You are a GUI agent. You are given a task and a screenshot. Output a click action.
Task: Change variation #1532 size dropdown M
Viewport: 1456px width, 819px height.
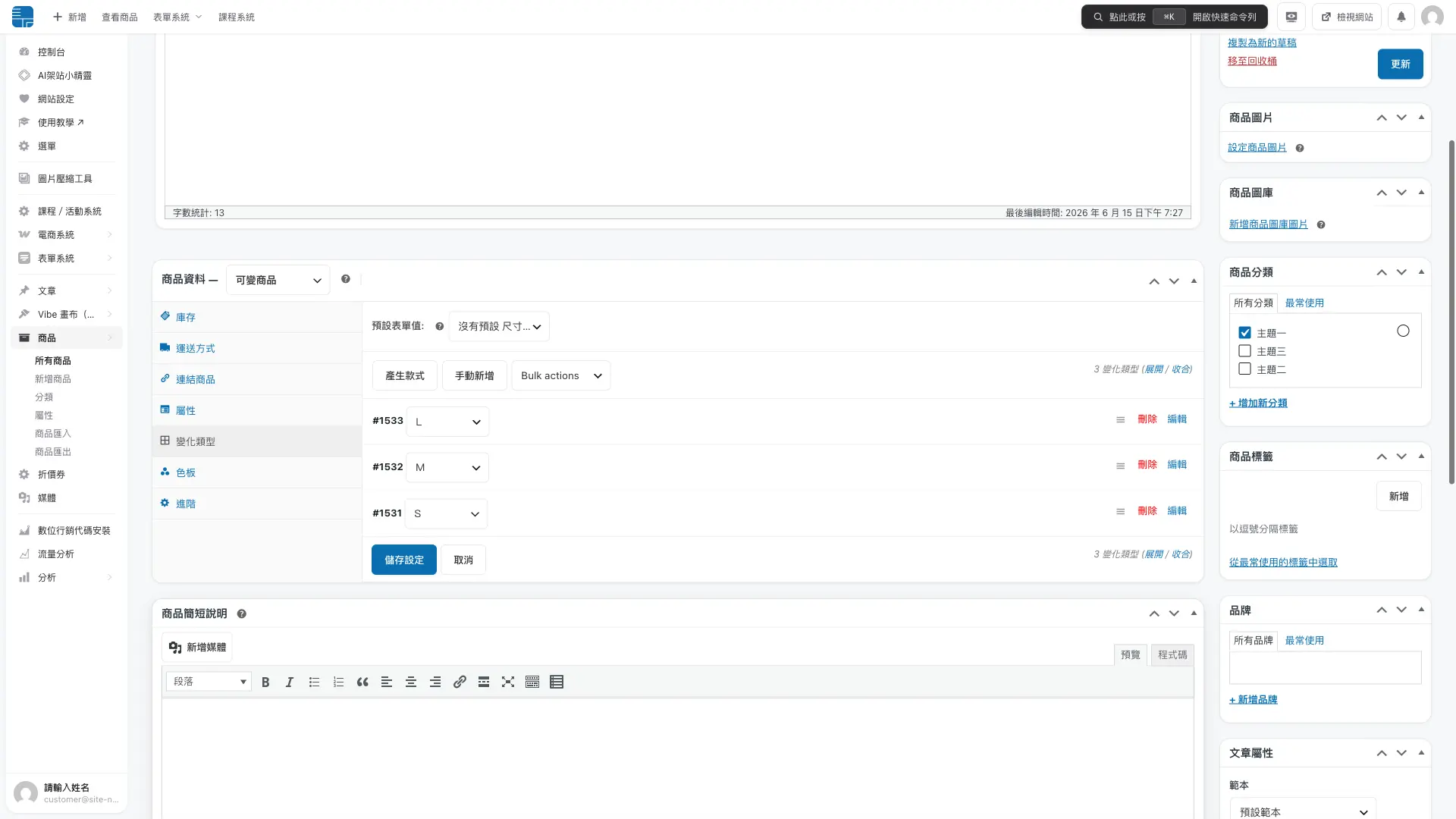tap(447, 467)
